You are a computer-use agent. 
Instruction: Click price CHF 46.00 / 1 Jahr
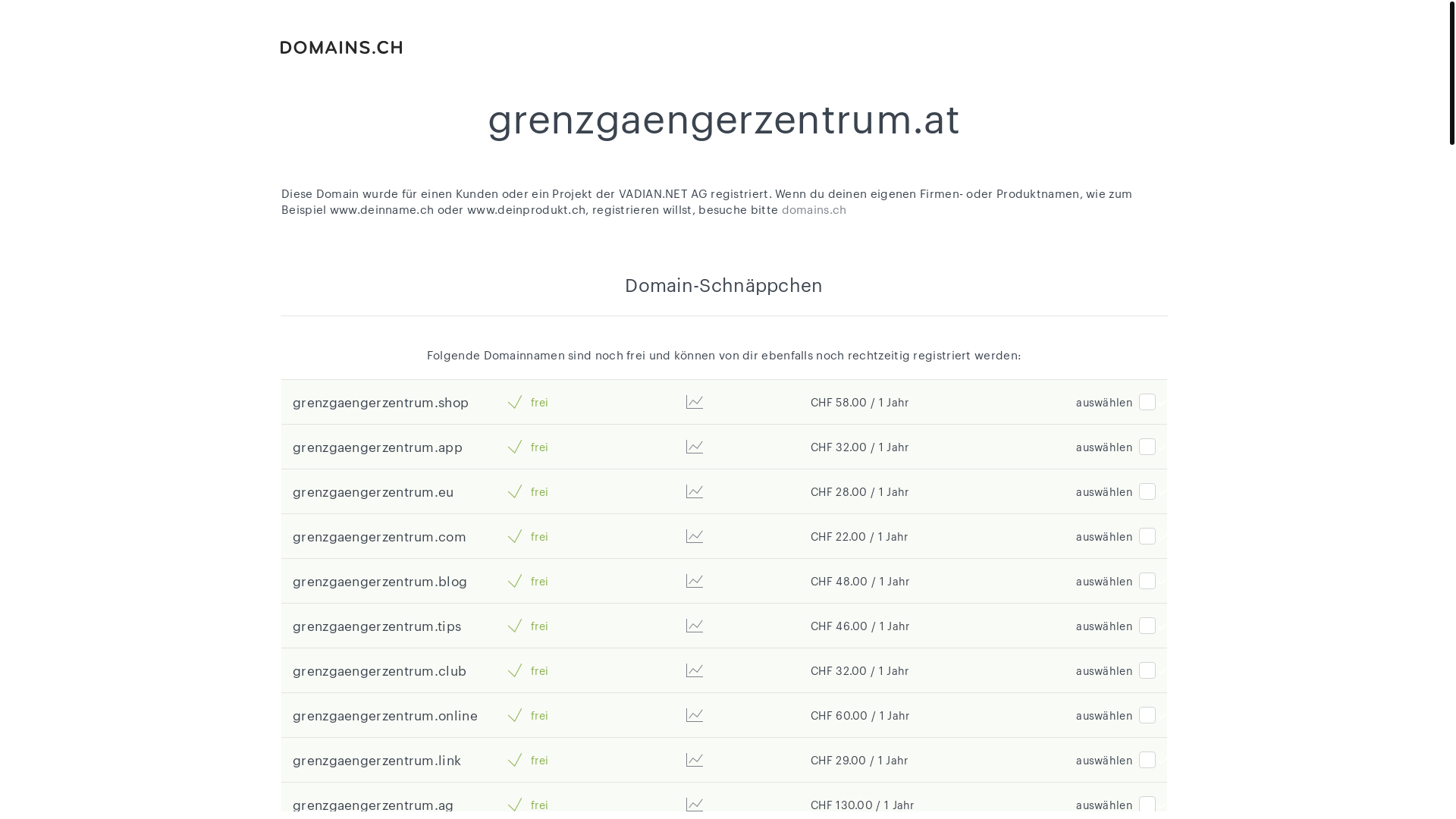coord(860,626)
